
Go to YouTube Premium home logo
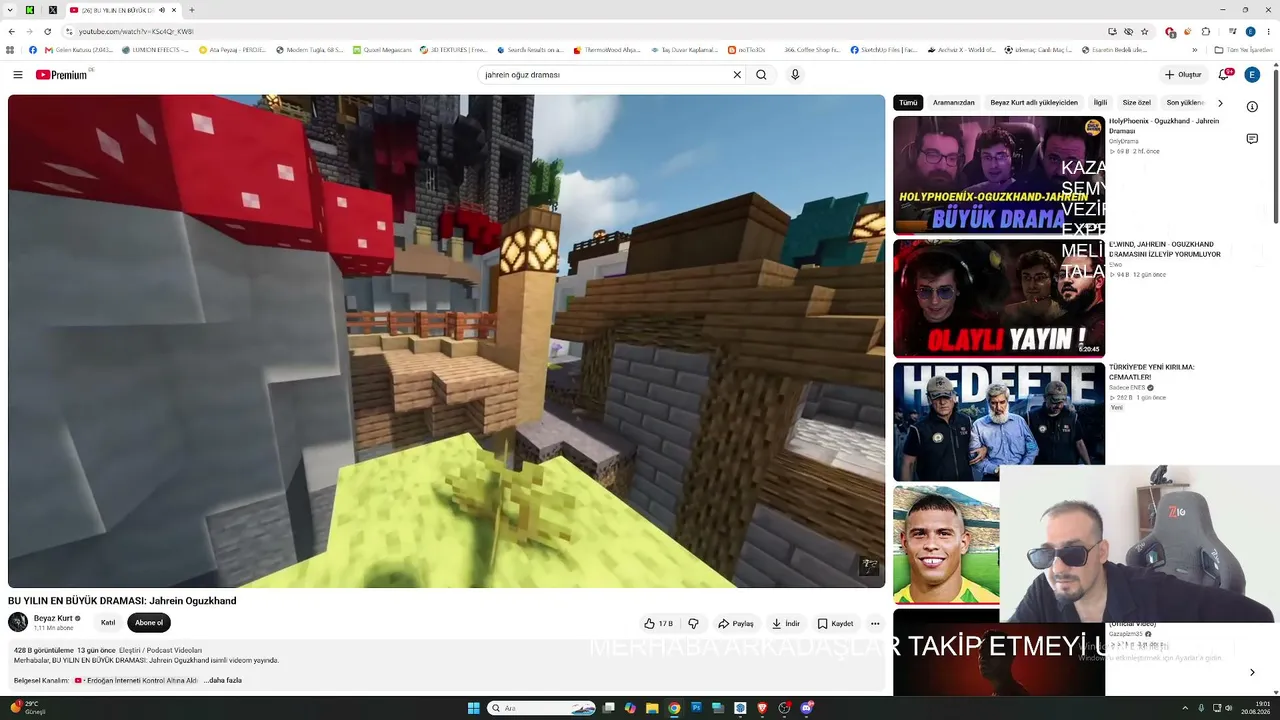click(x=62, y=75)
